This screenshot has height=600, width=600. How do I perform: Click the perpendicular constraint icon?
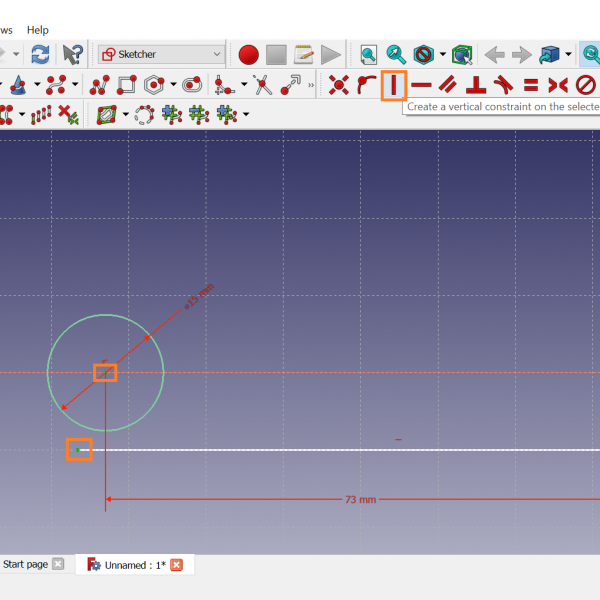coord(477,85)
